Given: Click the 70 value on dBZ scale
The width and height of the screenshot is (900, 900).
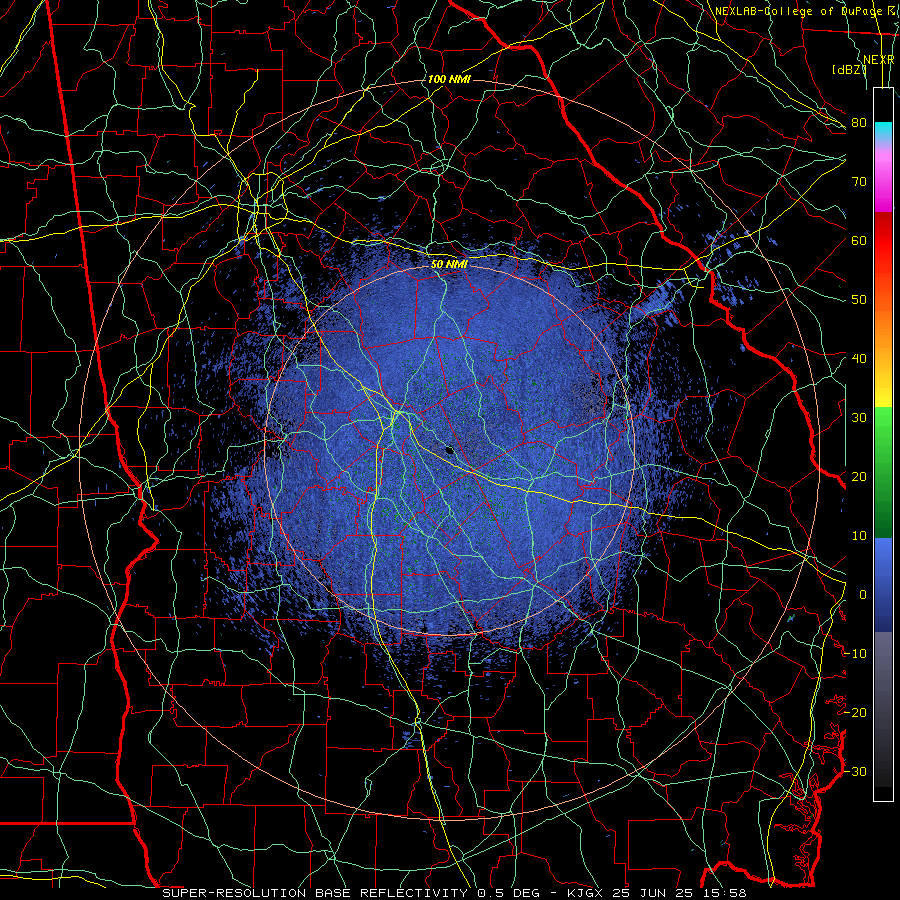Looking at the screenshot, I should pyautogui.click(x=859, y=181).
